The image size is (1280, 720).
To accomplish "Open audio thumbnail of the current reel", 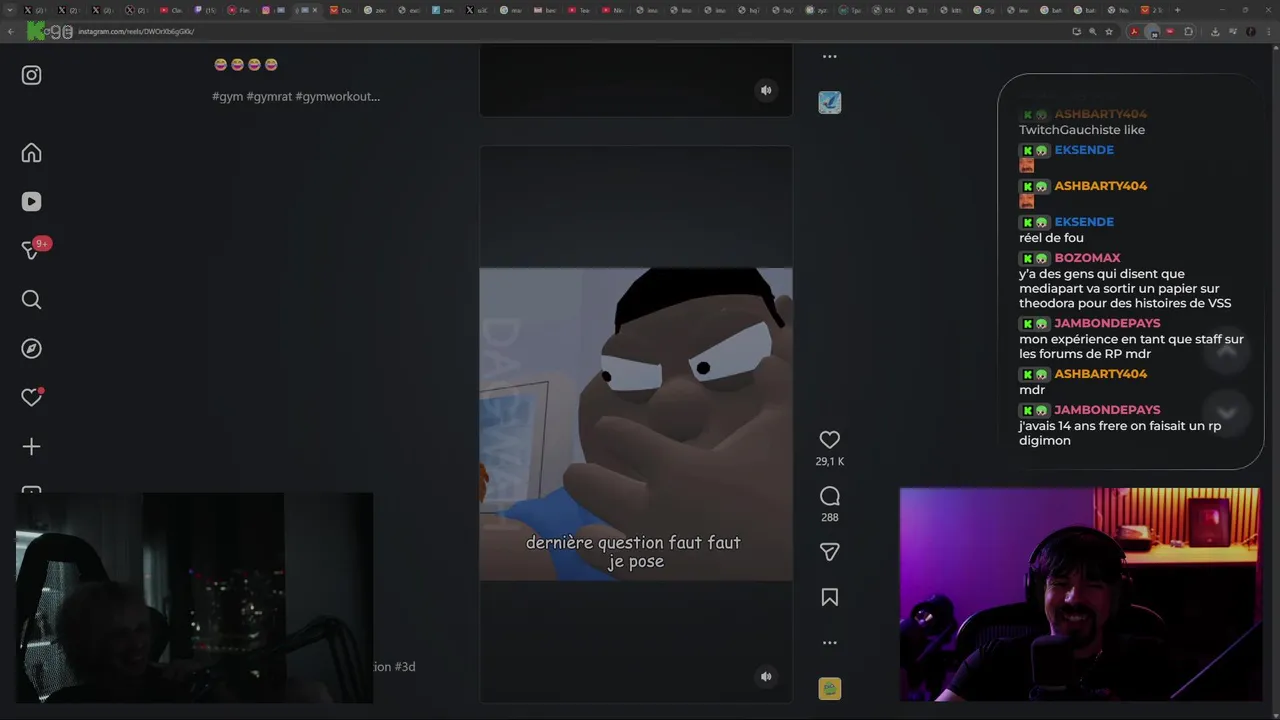I will pos(829,688).
